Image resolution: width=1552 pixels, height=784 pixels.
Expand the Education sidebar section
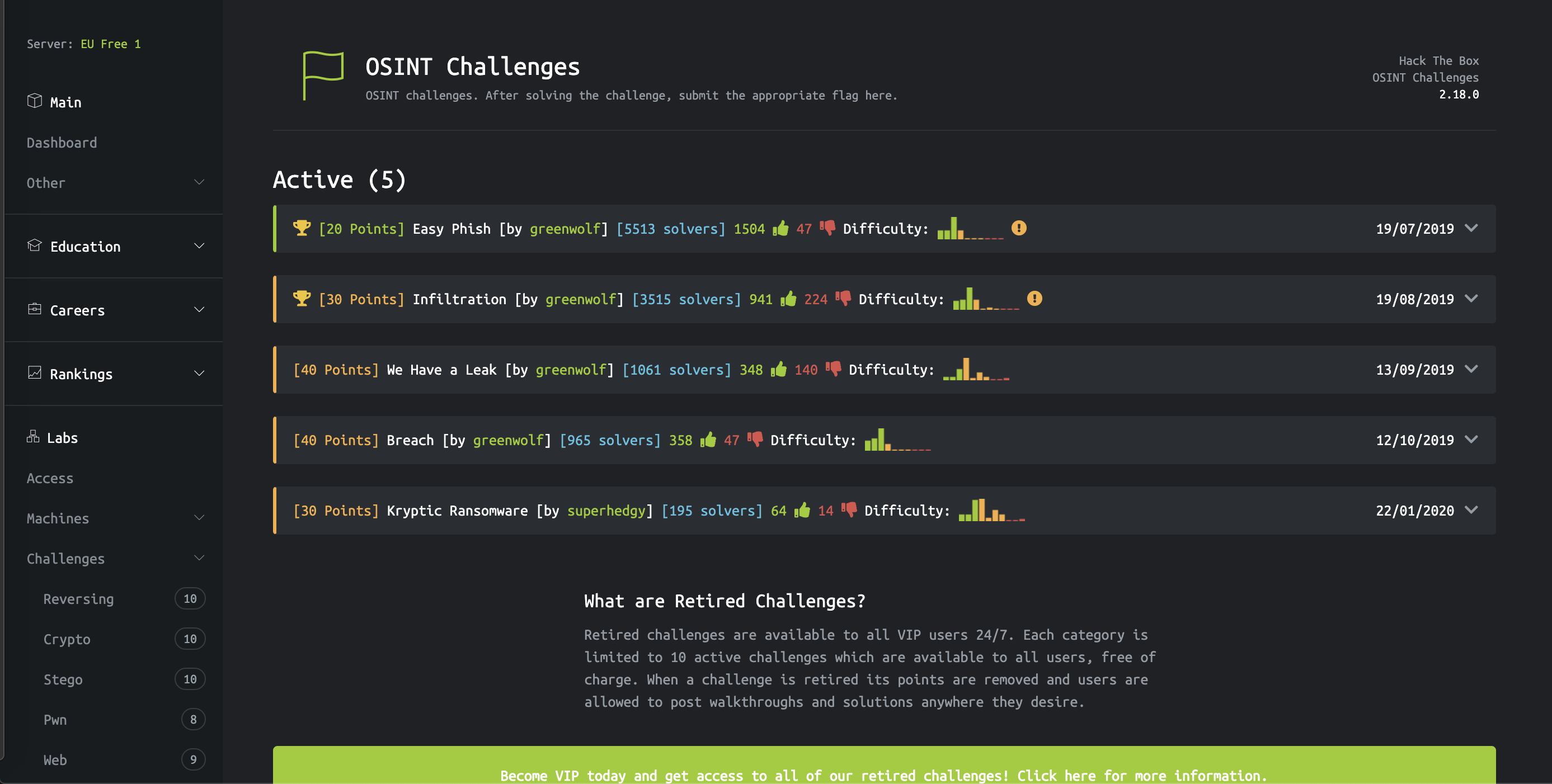199,246
